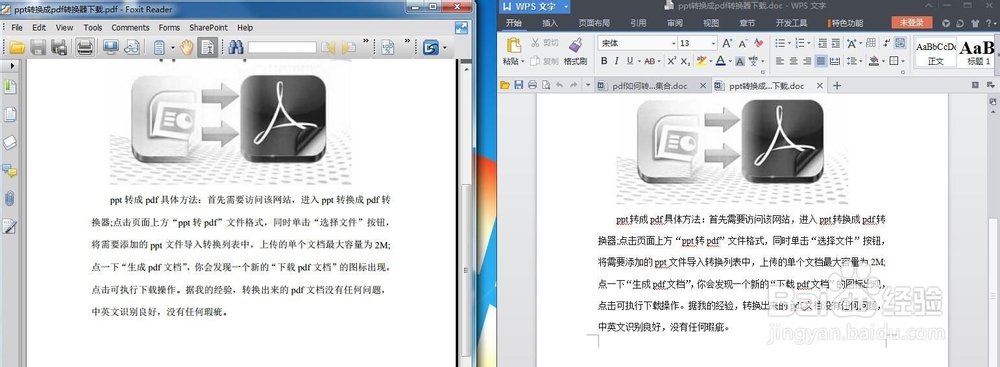Click the align left icon in WPS
This screenshot has height=367, width=1000.
point(780,61)
